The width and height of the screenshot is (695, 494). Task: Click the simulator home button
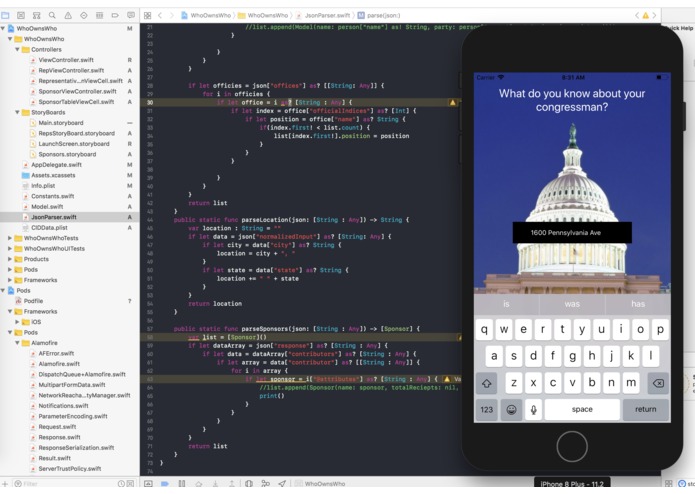click(x=572, y=447)
